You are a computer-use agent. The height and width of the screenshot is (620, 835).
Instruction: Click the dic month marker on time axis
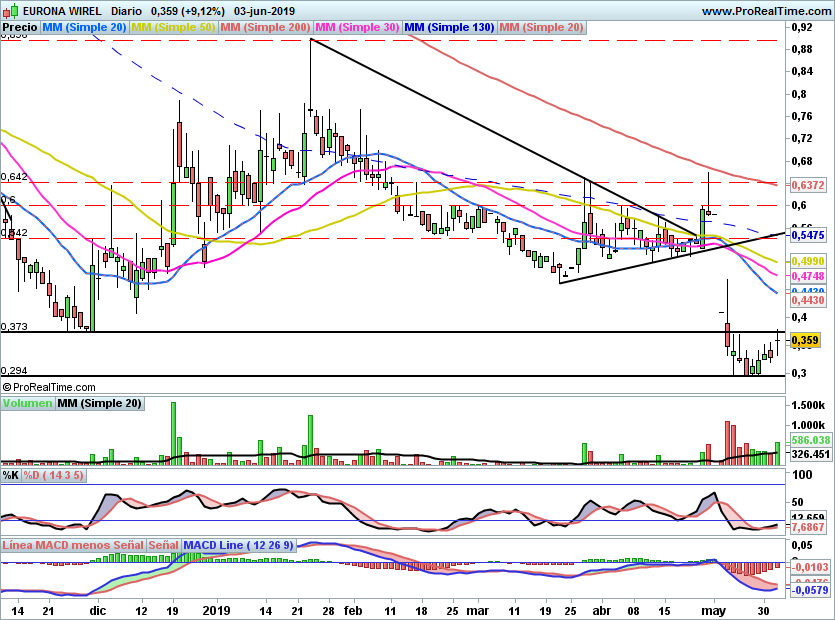(97, 611)
